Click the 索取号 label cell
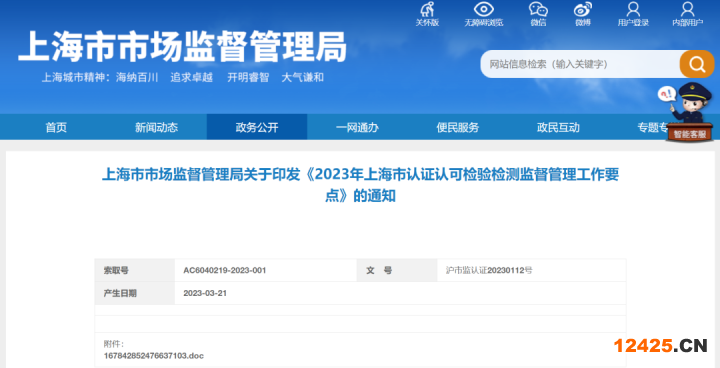720x368 pixels. pyautogui.click(x=135, y=271)
